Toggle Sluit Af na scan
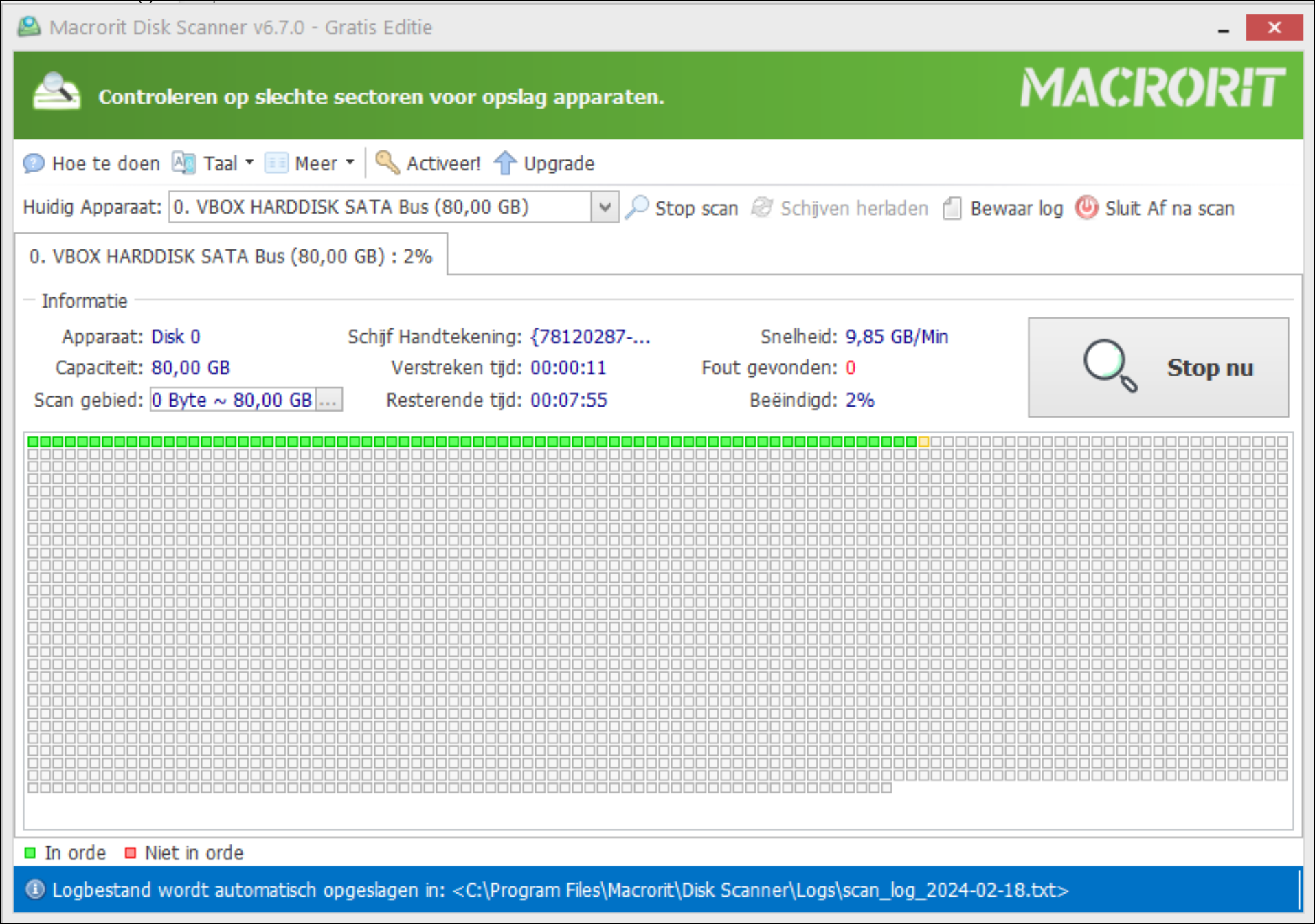 1169,208
